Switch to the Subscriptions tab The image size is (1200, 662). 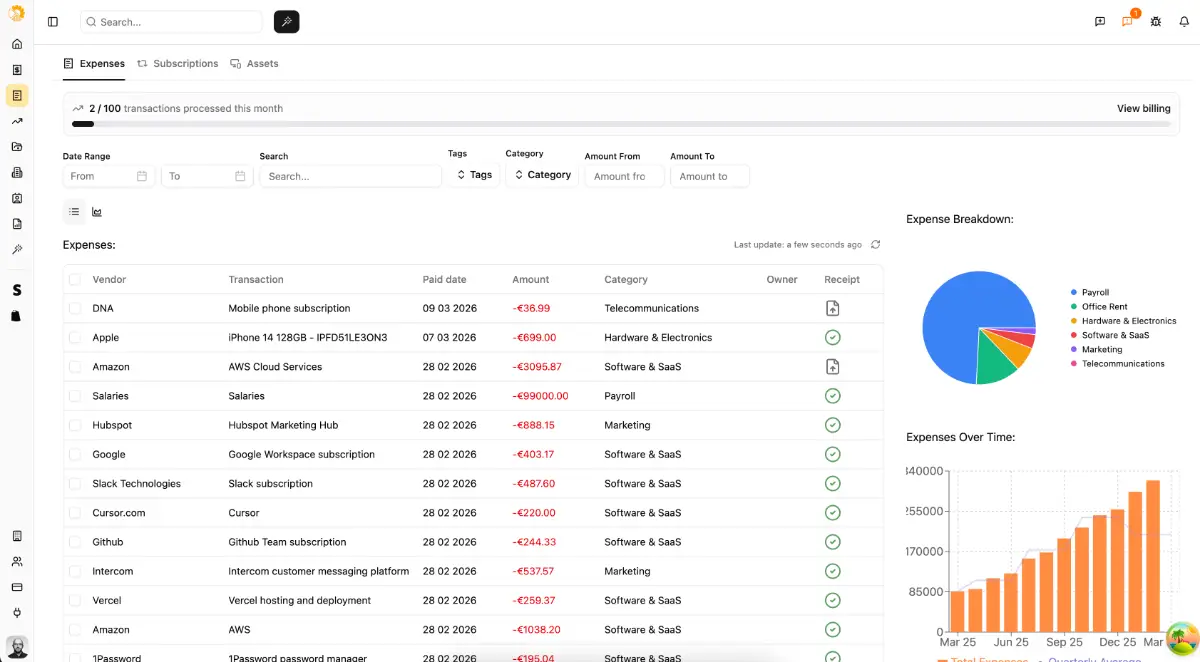click(178, 64)
